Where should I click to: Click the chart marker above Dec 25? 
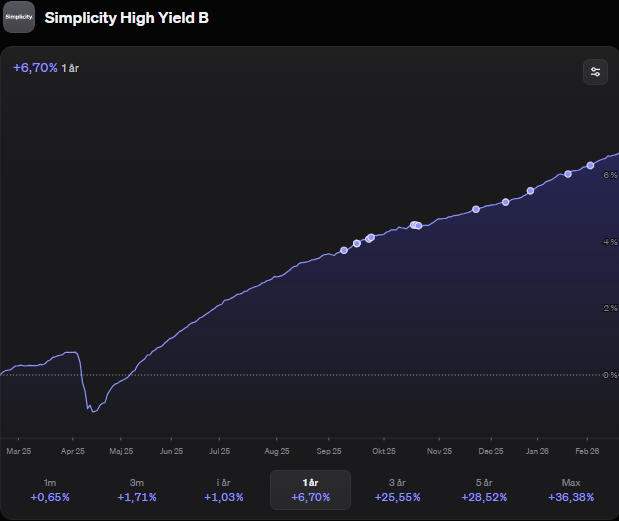(x=476, y=209)
